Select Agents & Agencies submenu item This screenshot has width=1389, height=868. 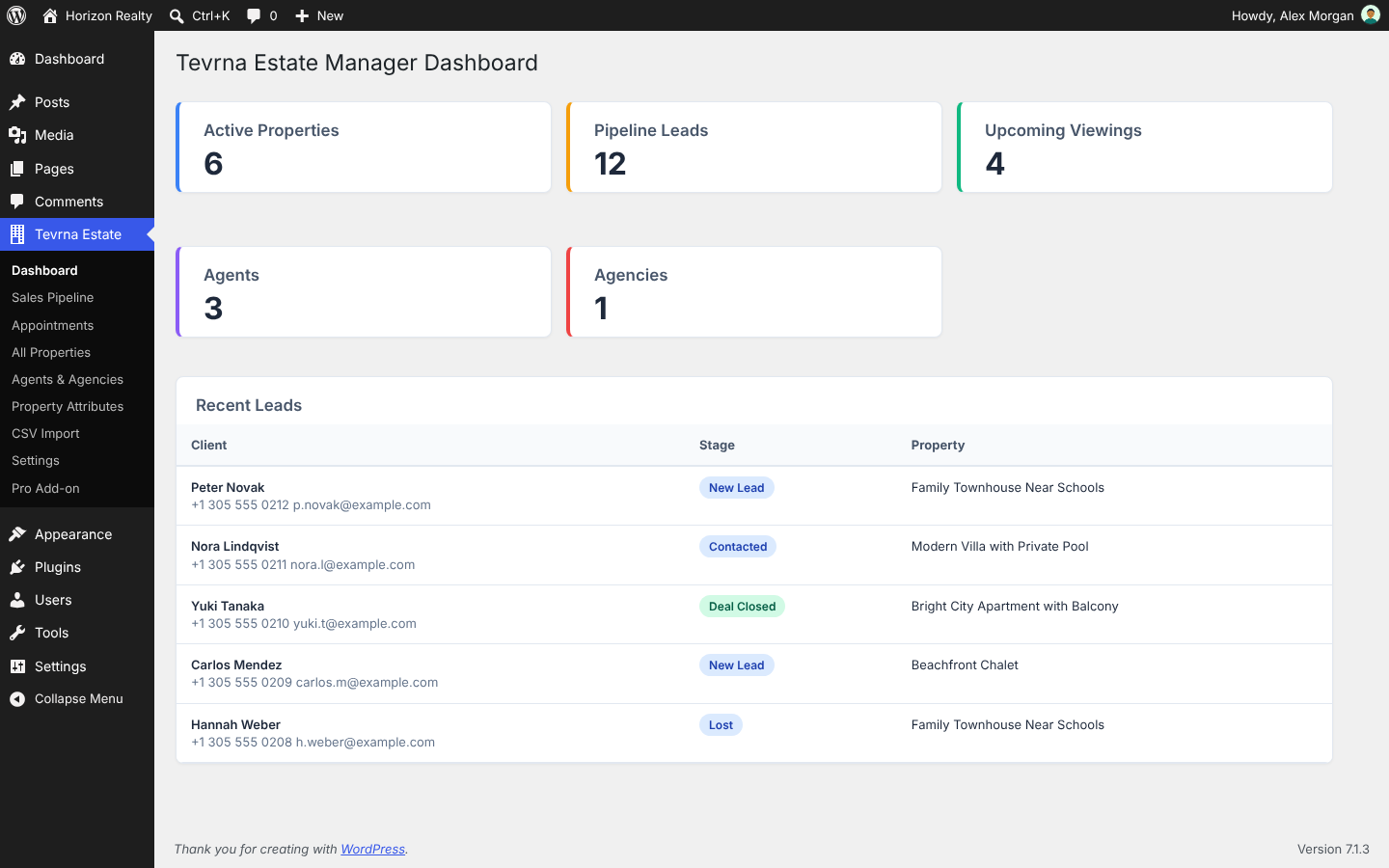(x=68, y=380)
